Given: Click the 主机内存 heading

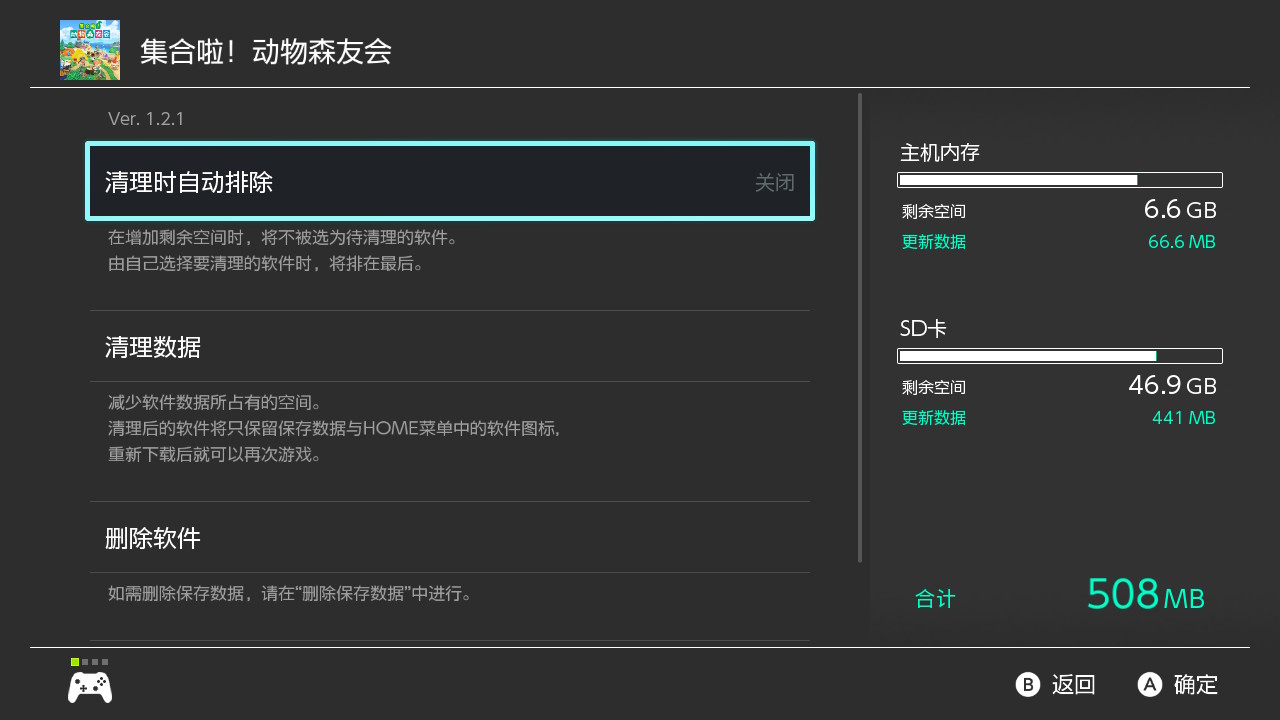Looking at the screenshot, I should [x=940, y=153].
